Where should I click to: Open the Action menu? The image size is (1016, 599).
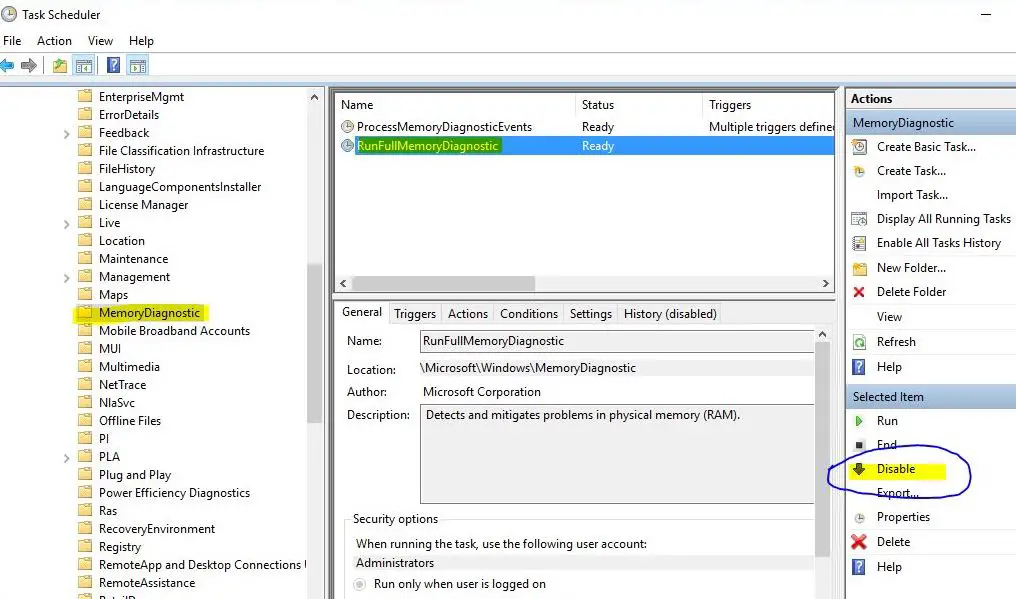pos(54,41)
